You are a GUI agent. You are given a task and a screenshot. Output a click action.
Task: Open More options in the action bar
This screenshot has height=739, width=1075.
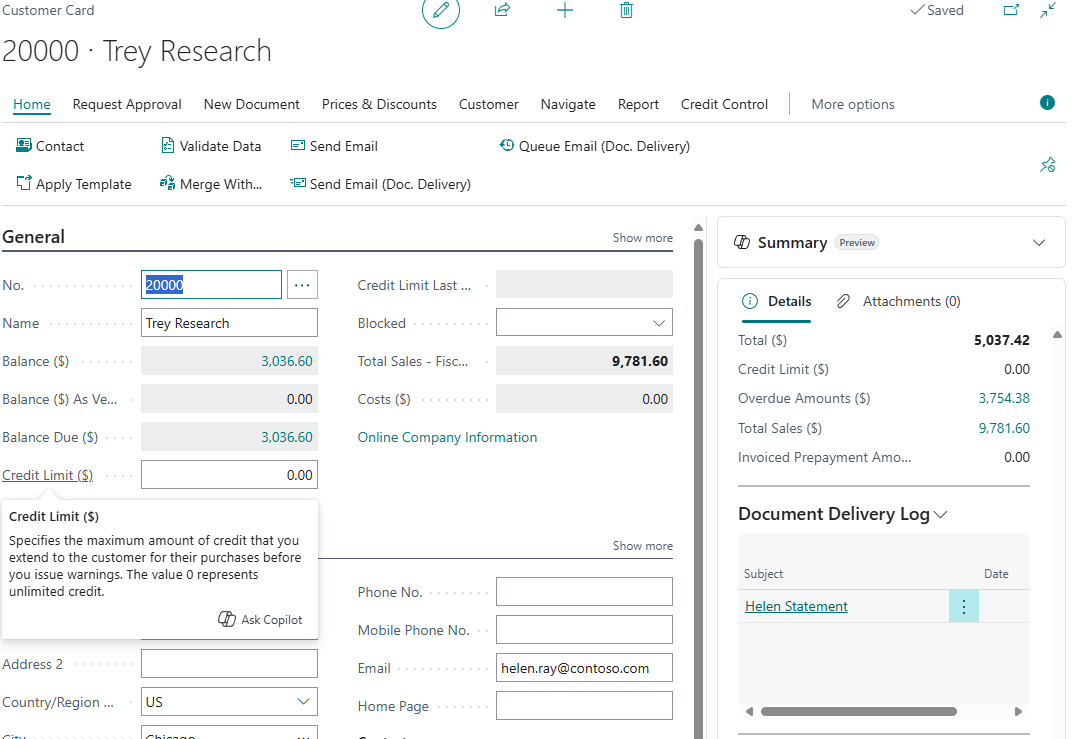[852, 104]
